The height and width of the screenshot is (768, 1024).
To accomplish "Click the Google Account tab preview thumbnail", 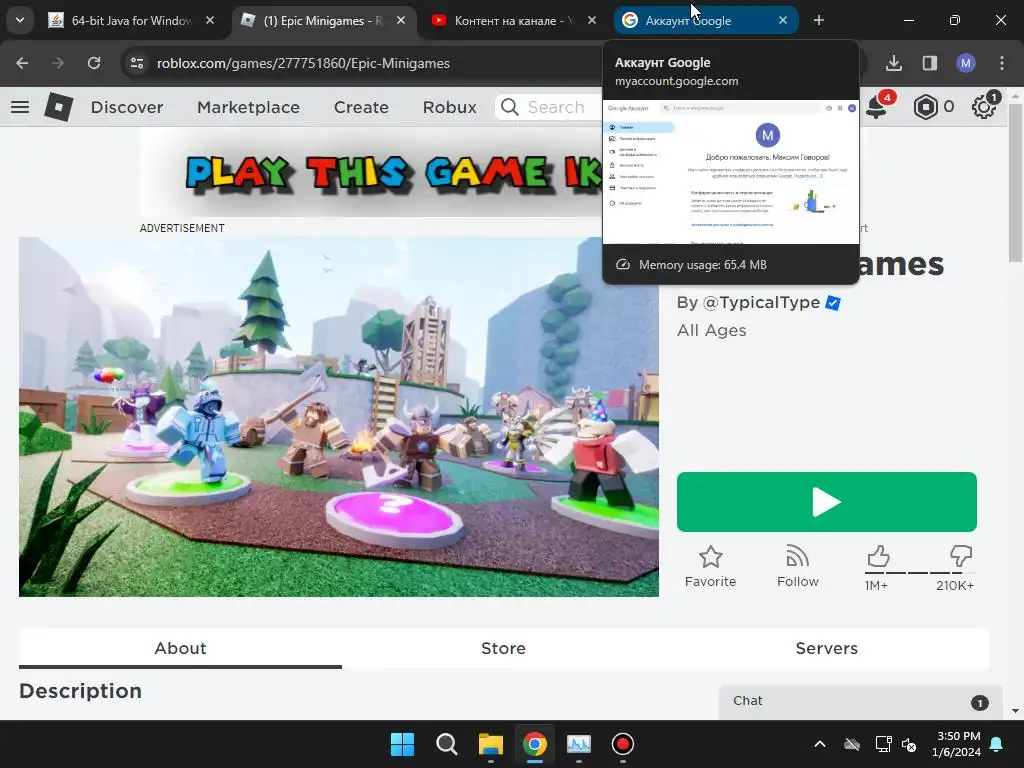I will (730, 172).
